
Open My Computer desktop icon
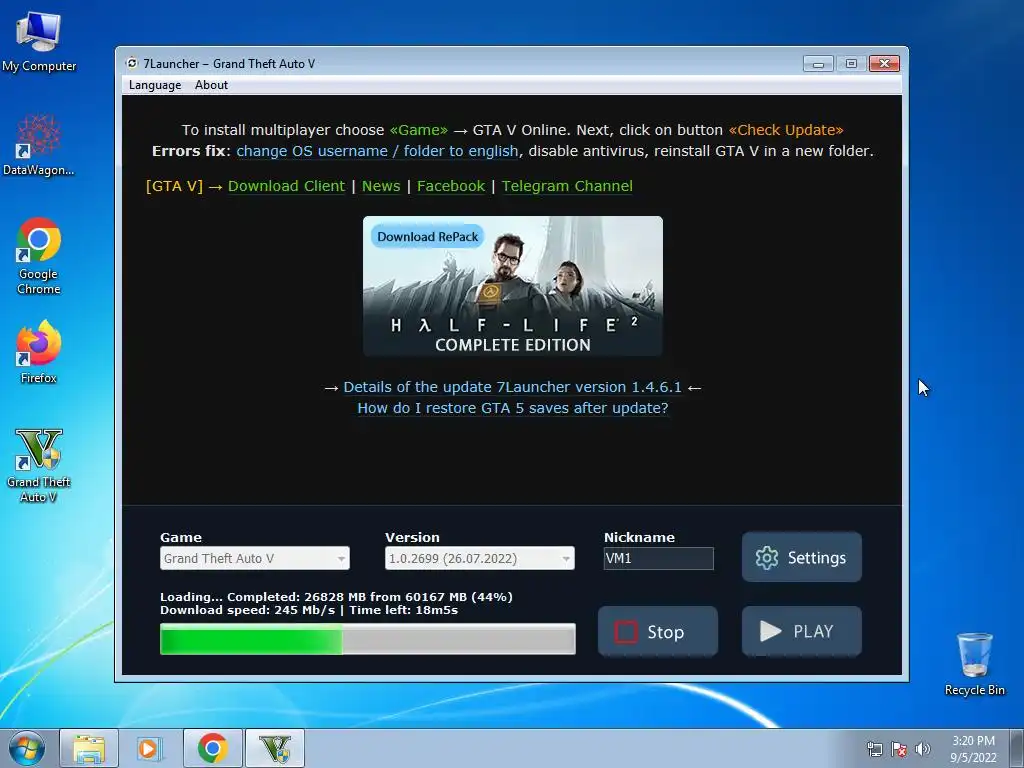[39, 40]
